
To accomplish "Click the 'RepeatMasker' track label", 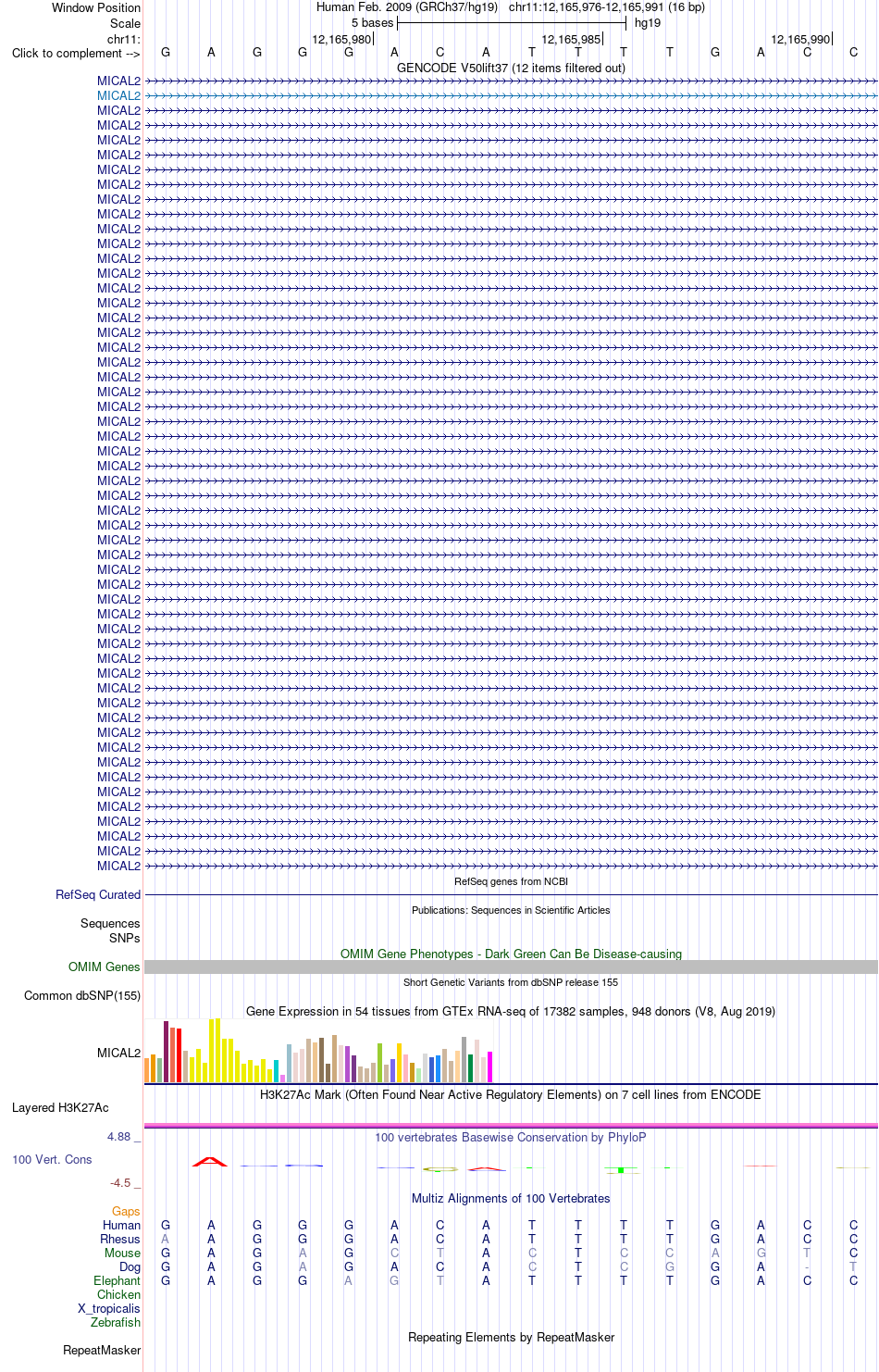I will [x=102, y=1350].
